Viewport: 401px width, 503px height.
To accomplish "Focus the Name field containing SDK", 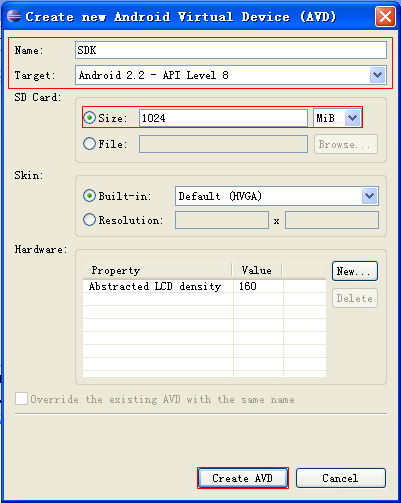I will click(x=231, y=50).
